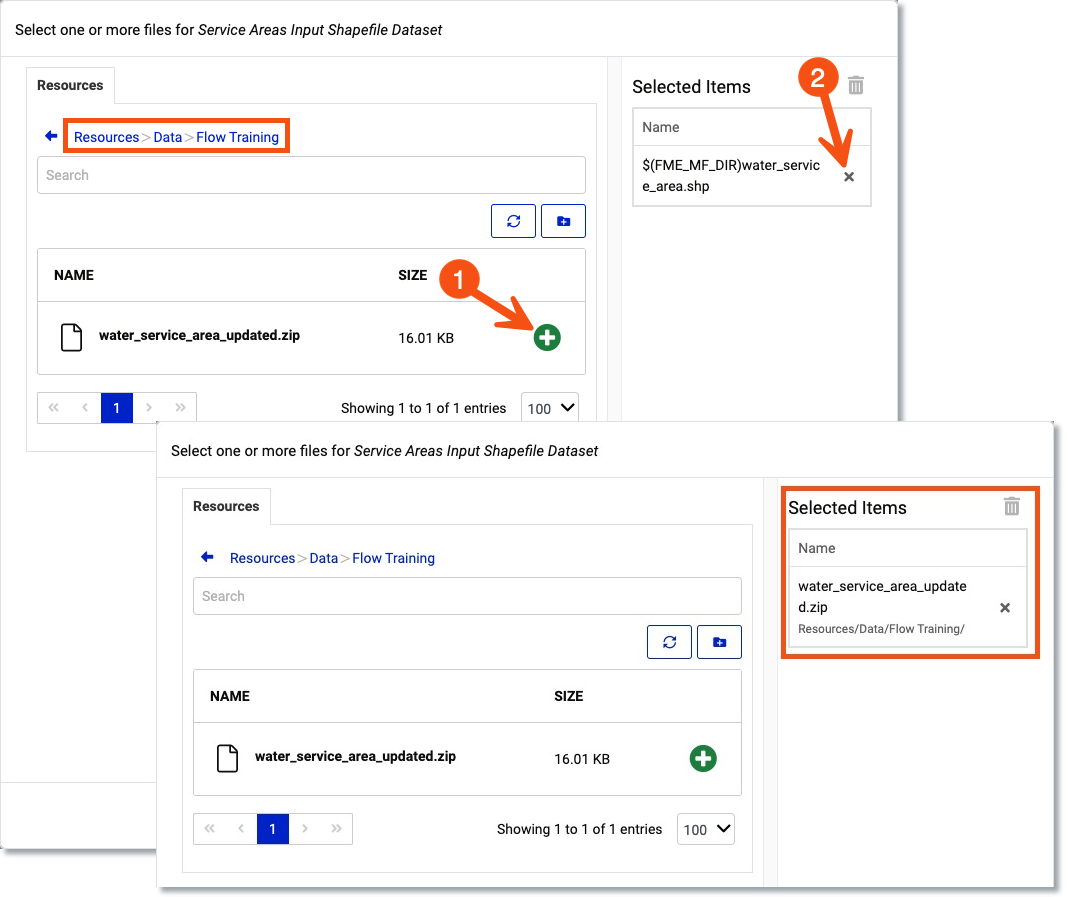Clear all Selected Items using the trash icon
The image size is (1069, 897).
click(x=855, y=85)
